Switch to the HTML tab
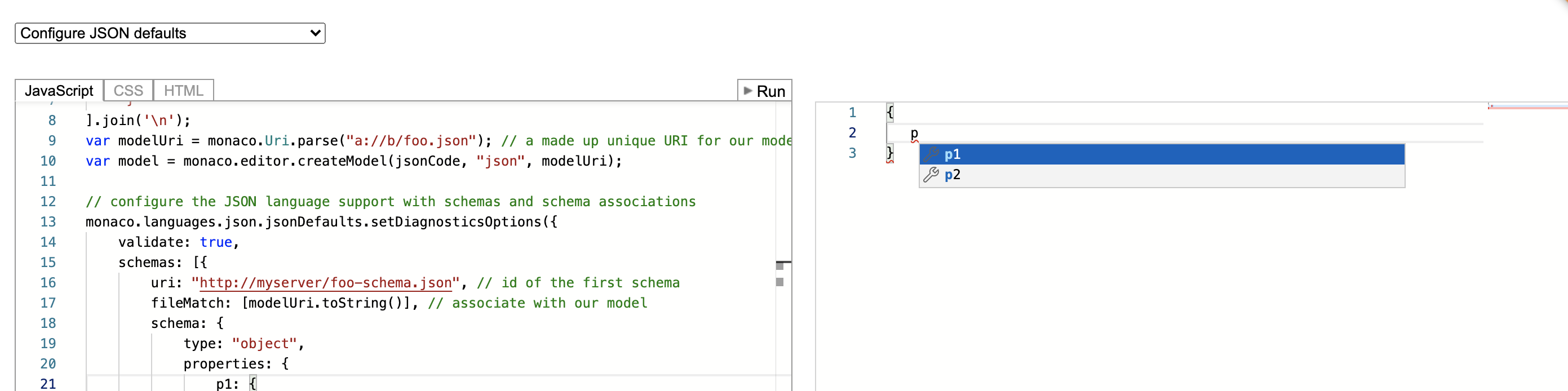 point(183,91)
